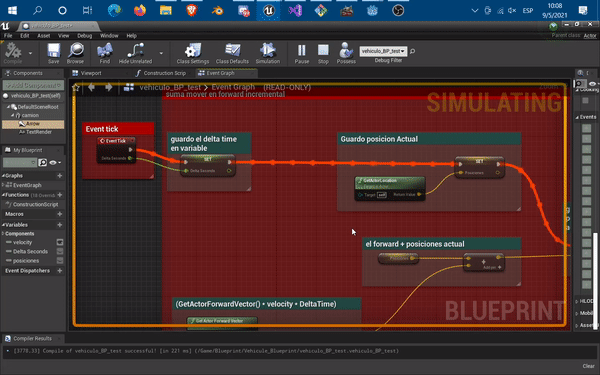Stop the simulation
Viewport: 600px width, 375px height.
323,53
